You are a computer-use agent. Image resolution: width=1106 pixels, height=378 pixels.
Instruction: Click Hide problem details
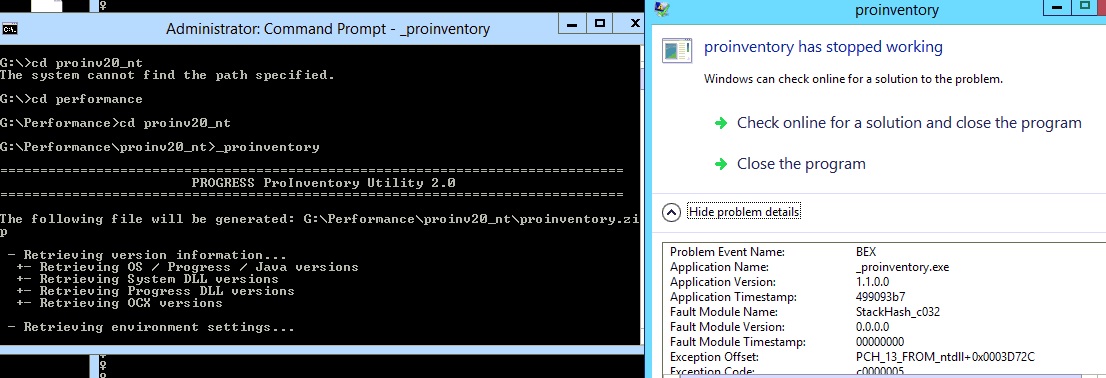pos(744,212)
